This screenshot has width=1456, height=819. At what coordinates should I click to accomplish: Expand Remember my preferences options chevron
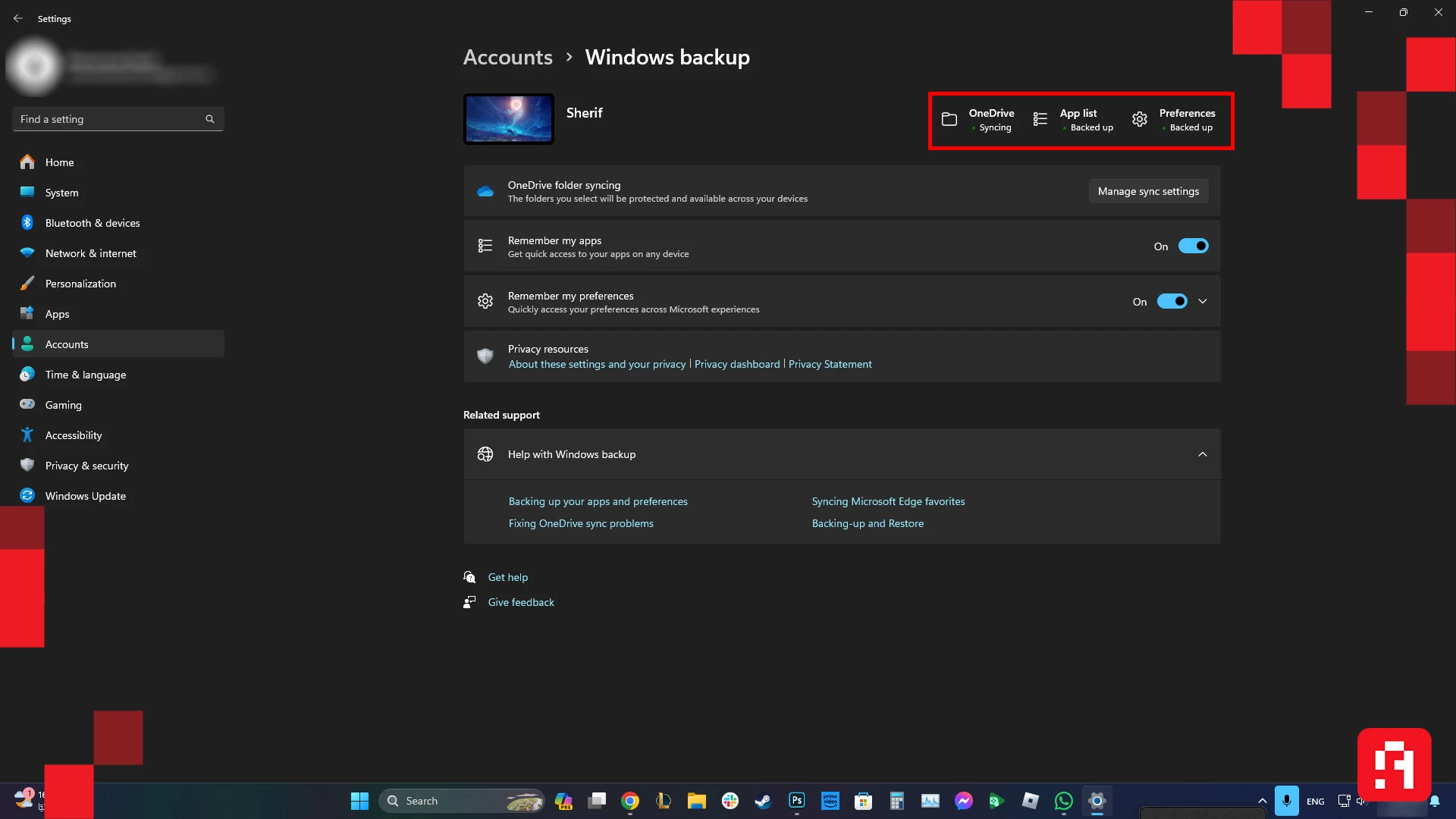(1203, 302)
